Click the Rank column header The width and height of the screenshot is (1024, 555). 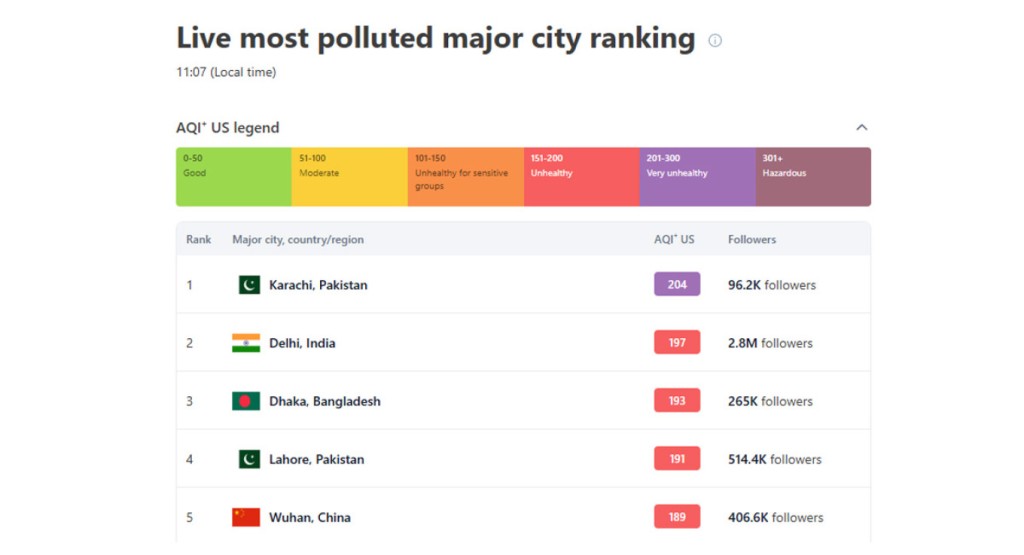(x=199, y=240)
